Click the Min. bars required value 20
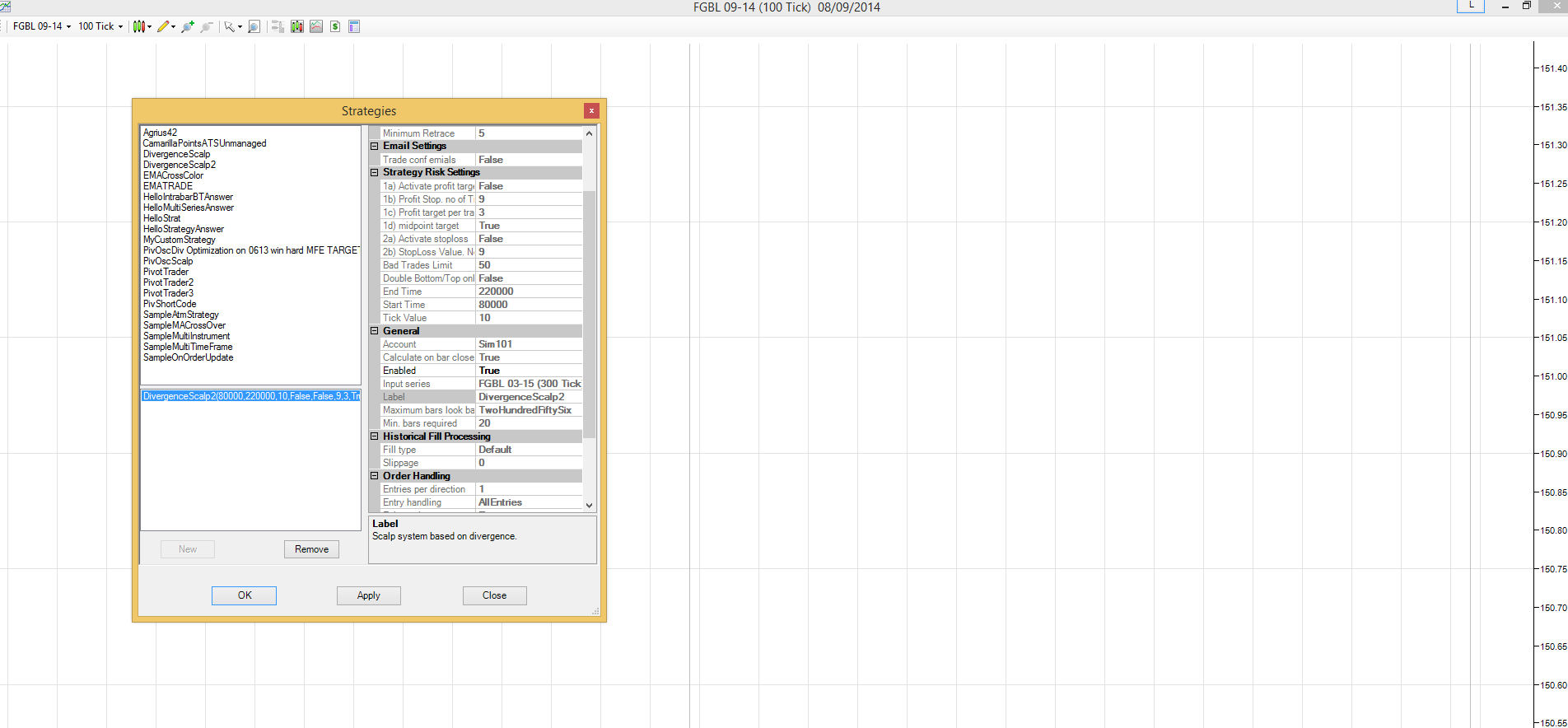 coord(529,423)
